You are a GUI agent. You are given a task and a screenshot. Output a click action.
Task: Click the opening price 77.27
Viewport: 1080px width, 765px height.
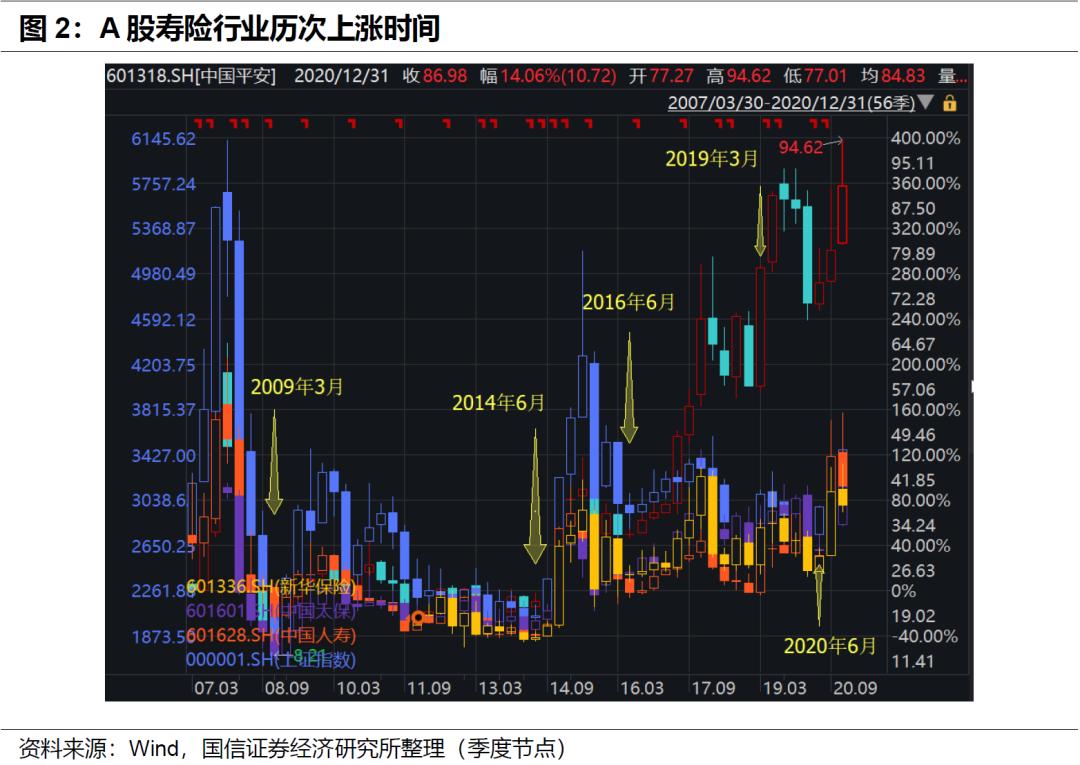pos(671,76)
